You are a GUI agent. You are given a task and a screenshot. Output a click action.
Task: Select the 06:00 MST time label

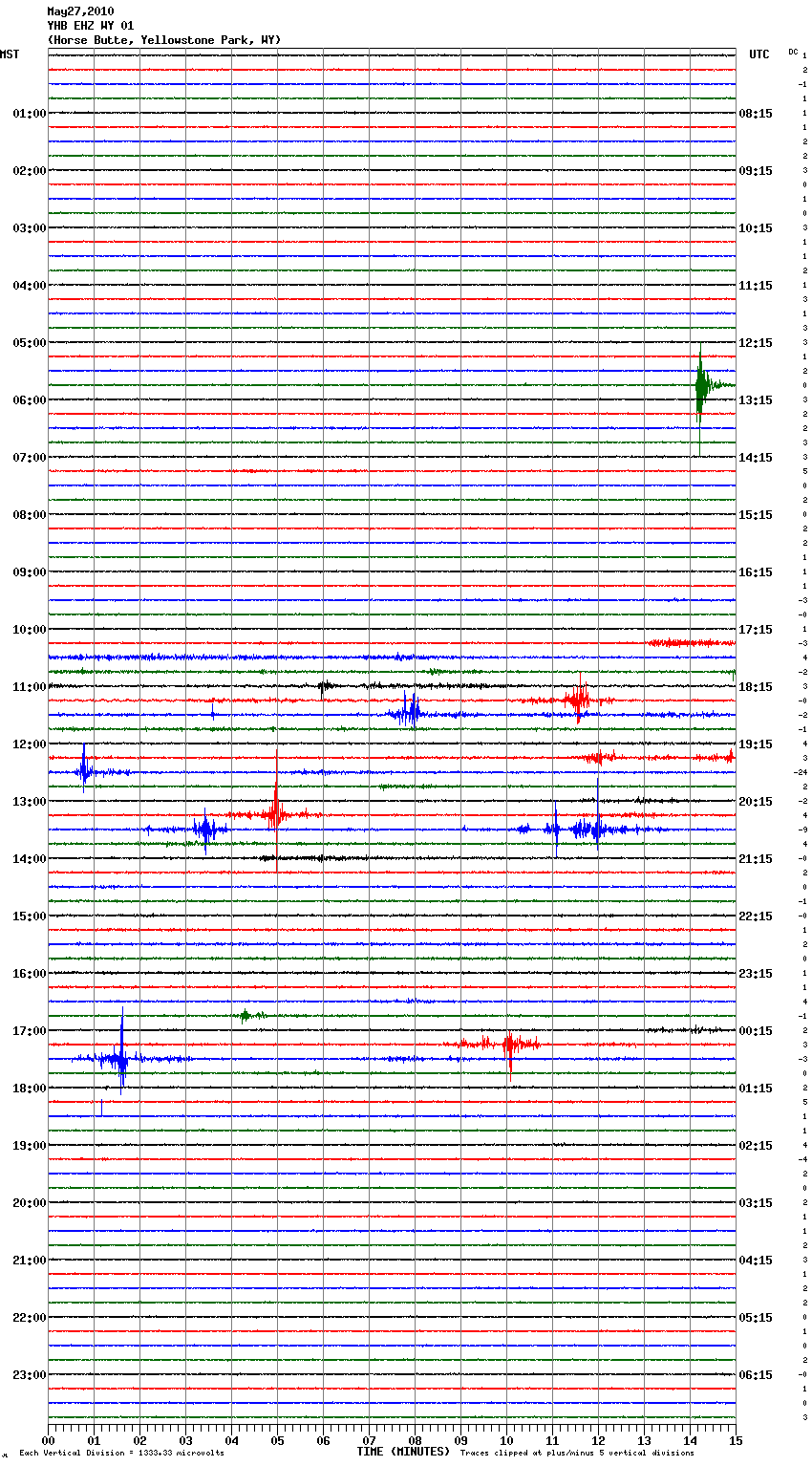(x=30, y=400)
